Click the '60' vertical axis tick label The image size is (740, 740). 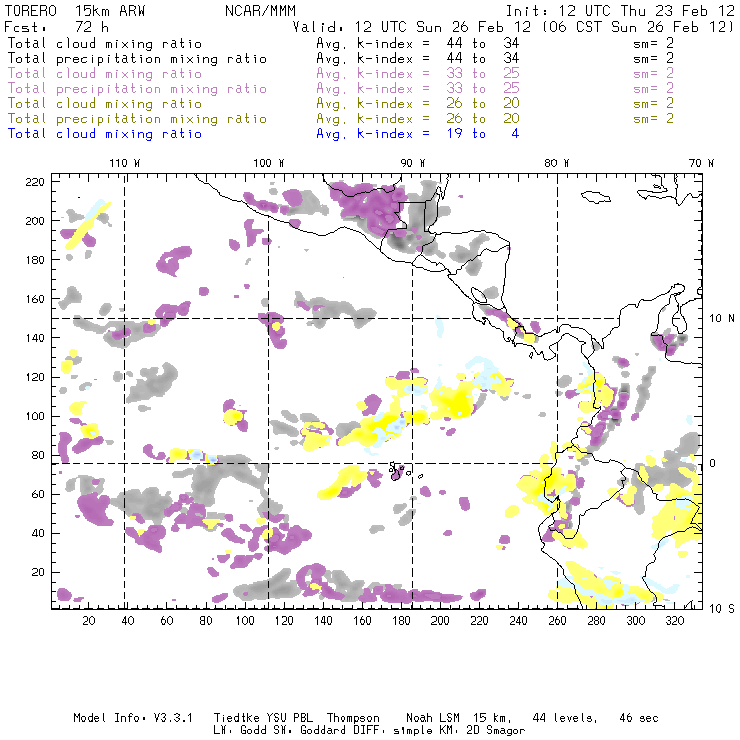click(38, 494)
